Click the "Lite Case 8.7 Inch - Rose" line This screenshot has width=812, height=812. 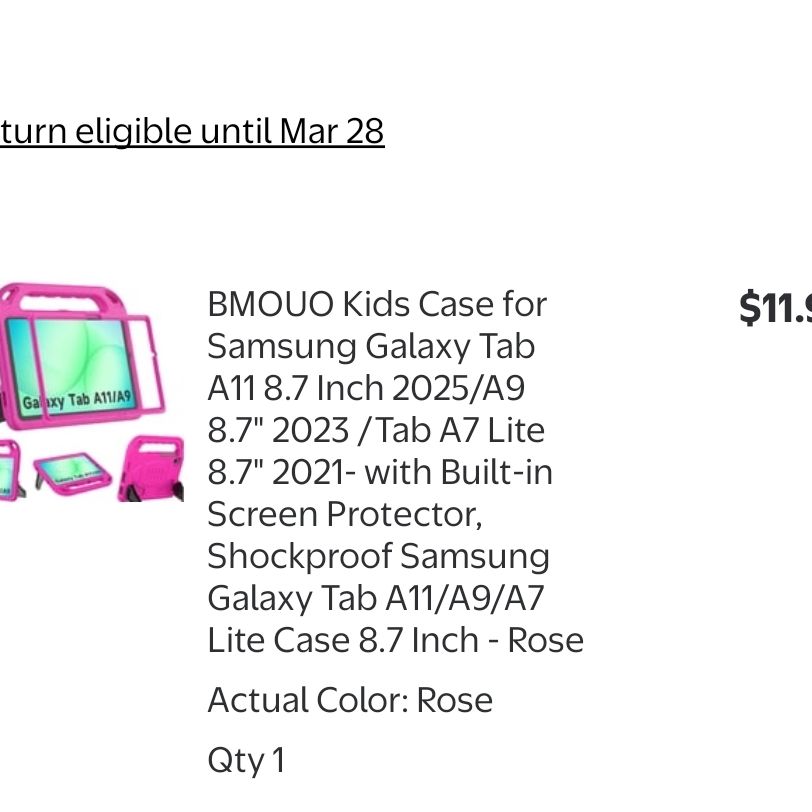pos(395,640)
